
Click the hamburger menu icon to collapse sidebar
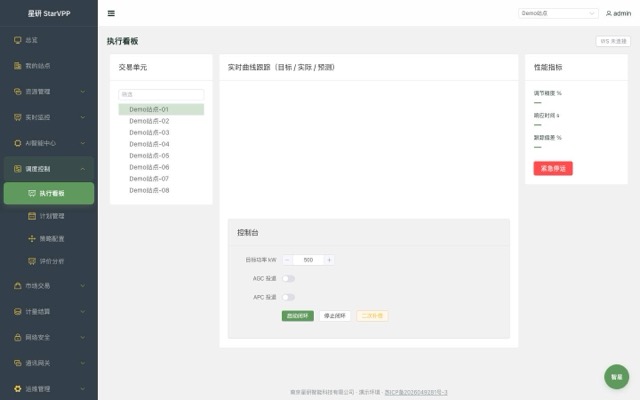(111, 13)
